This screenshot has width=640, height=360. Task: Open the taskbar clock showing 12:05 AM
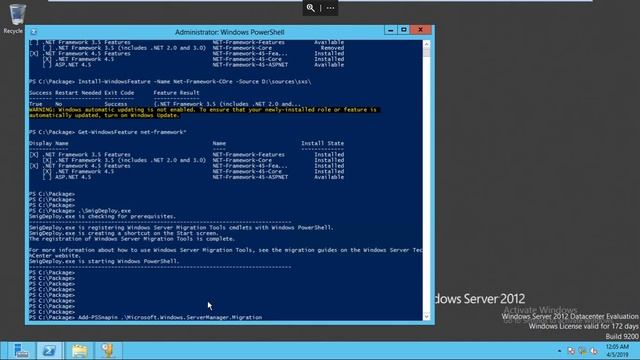point(617,351)
